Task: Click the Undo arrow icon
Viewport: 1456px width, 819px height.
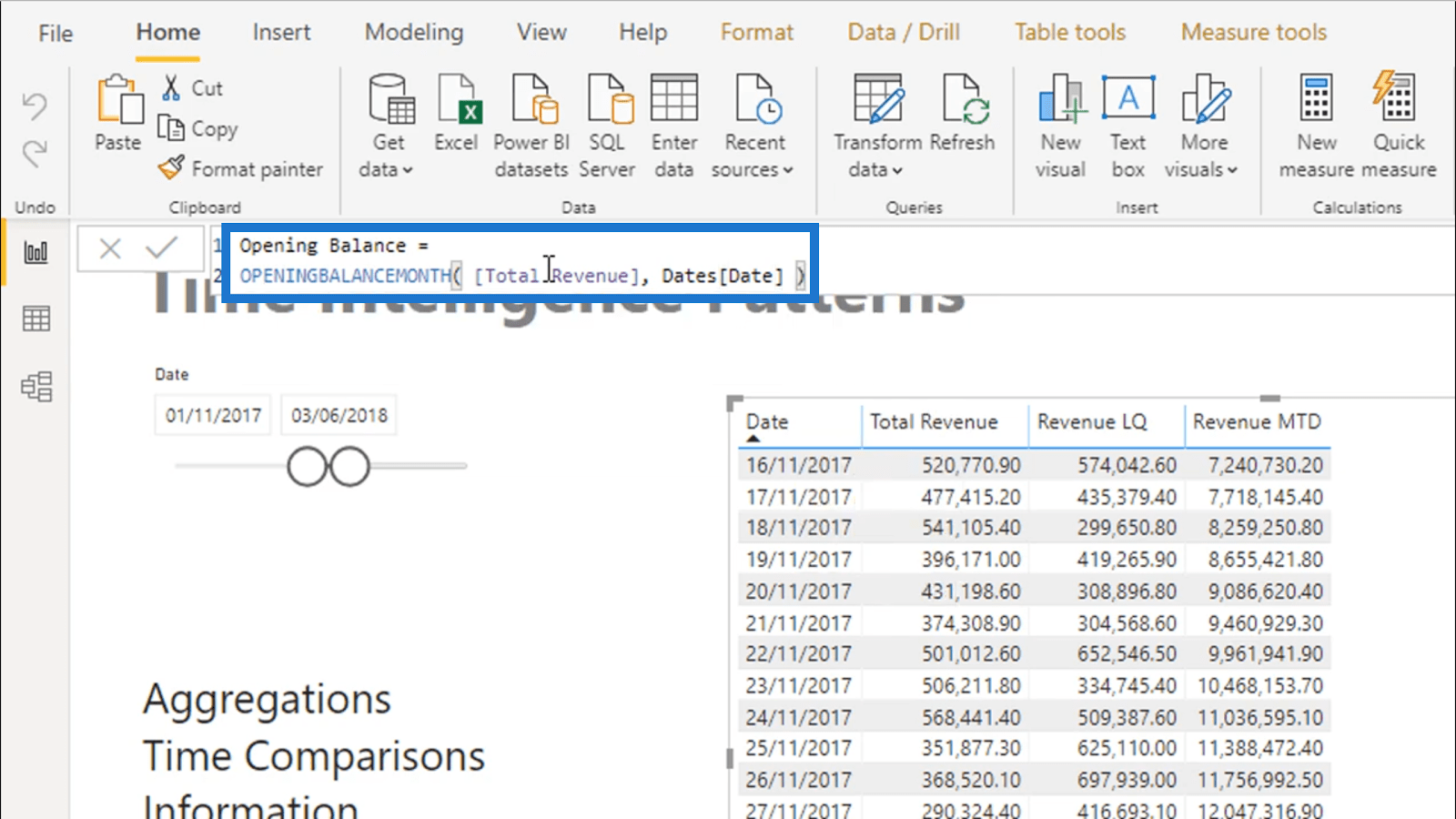Action: pyautogui.click(x=35, y=106)
